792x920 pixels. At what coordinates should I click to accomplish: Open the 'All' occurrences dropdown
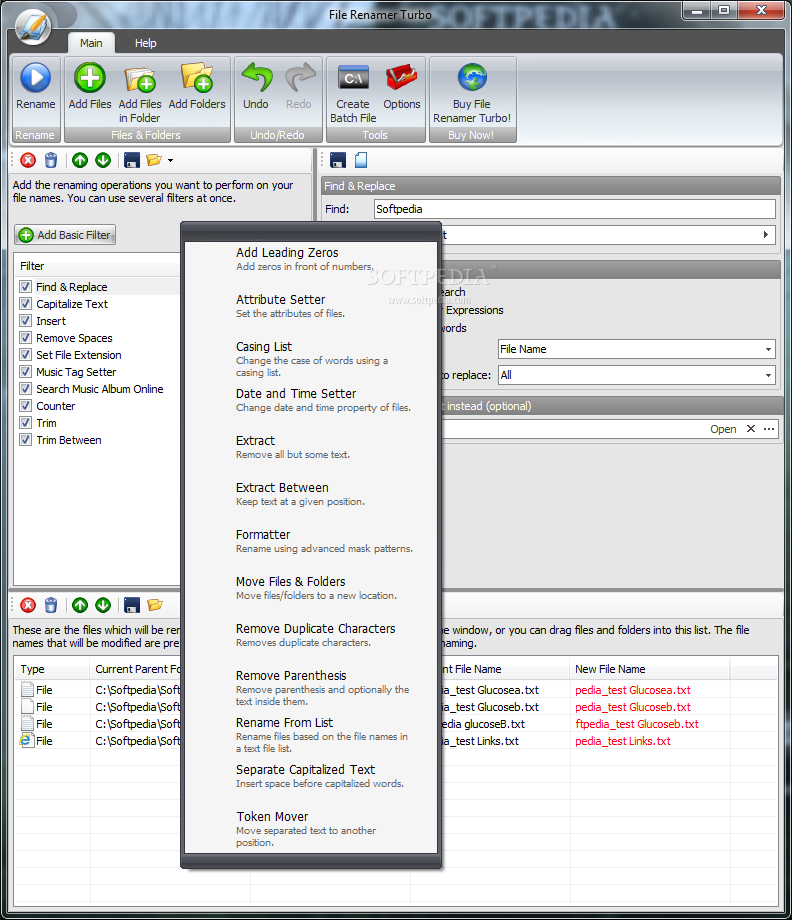click(x=768, y=375)
